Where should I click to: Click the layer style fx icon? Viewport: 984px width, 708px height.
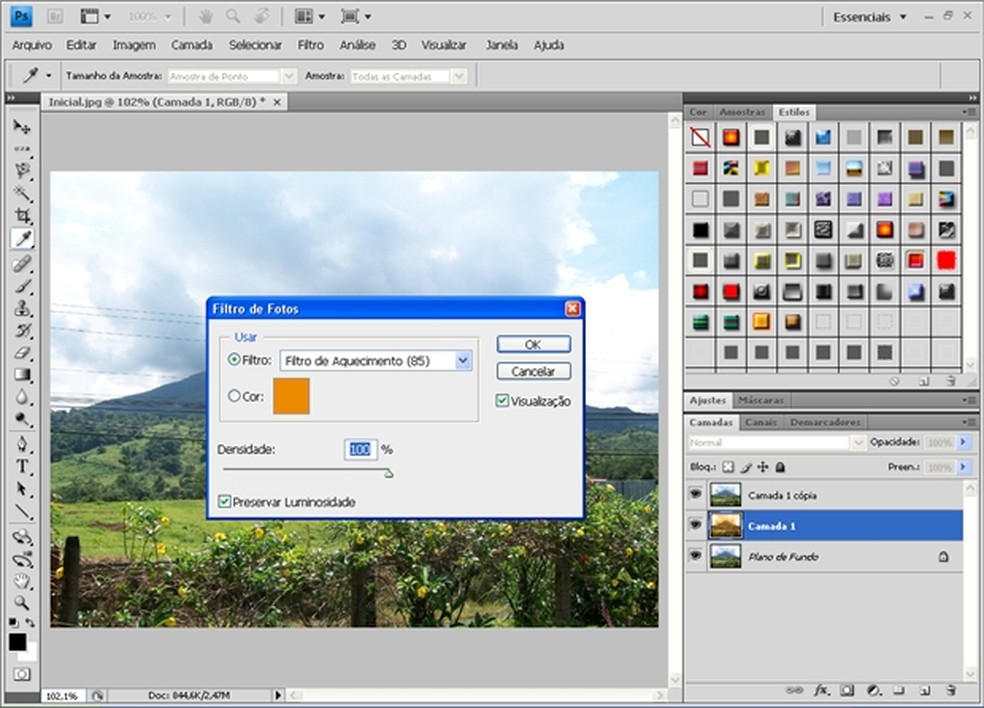coord(821,690)
